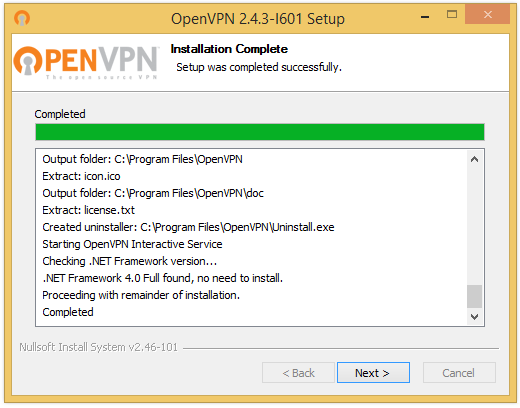This screenshot has height=408, width=520.
Task: Select 'Extract: icon.ico' log line
Action: 81,176
